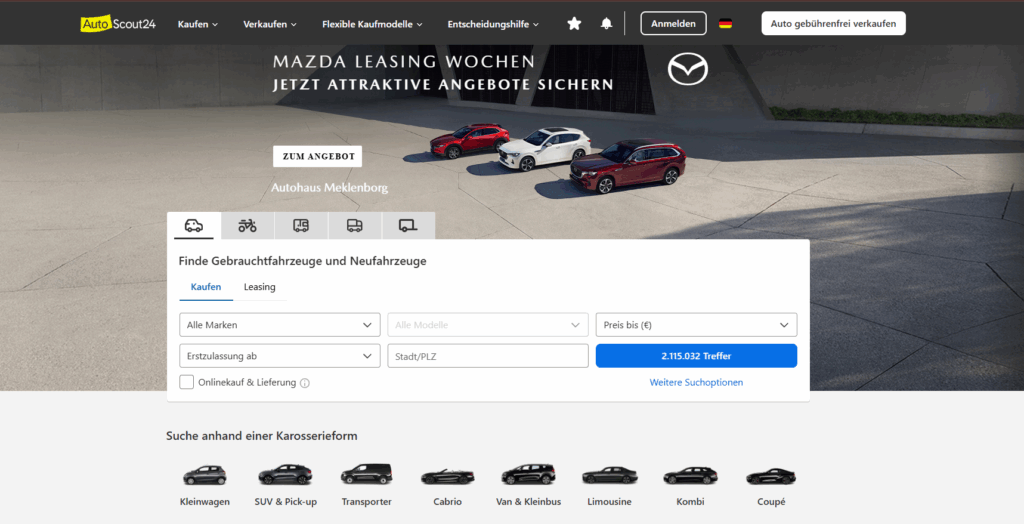This screenshot has width=1024, height=524.
Task: Select the trailer vehicle tab icon
Action: 408,226
